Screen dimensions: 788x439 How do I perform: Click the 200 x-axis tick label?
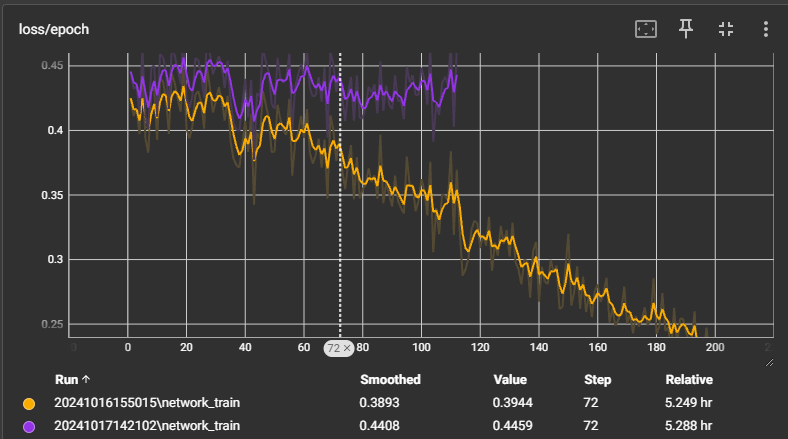click(715, 348)
